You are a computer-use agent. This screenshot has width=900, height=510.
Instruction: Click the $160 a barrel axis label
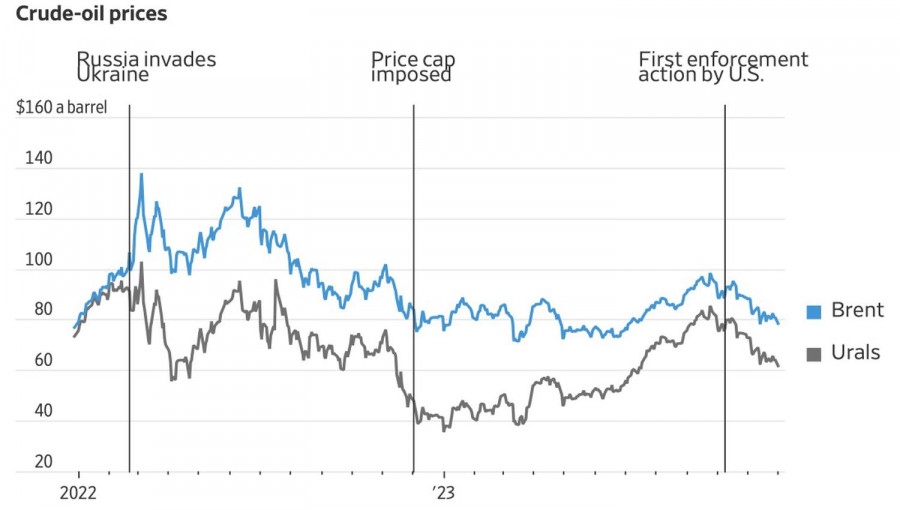[61, 108]
